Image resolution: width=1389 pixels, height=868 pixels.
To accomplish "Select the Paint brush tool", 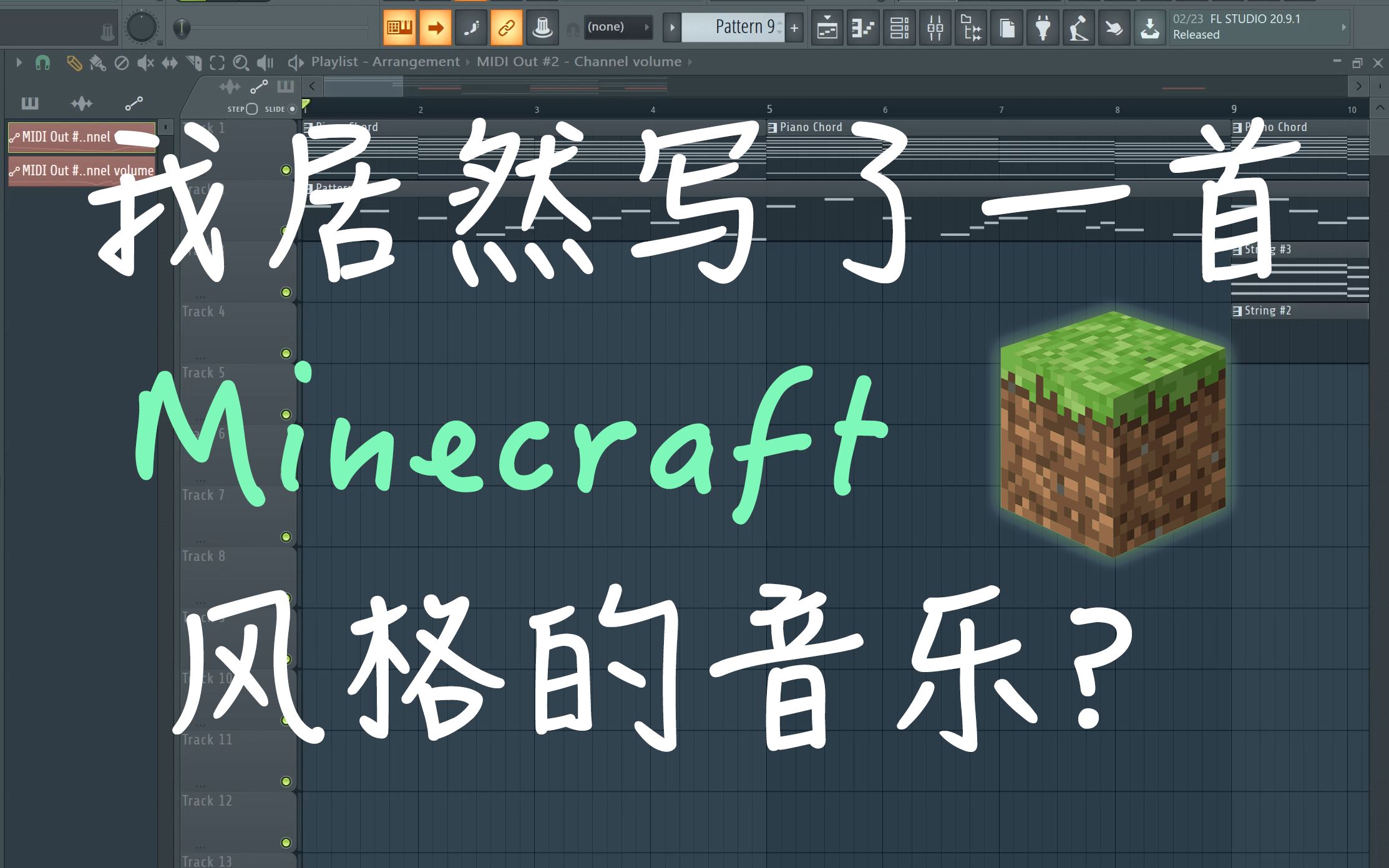I will point(98,62).
